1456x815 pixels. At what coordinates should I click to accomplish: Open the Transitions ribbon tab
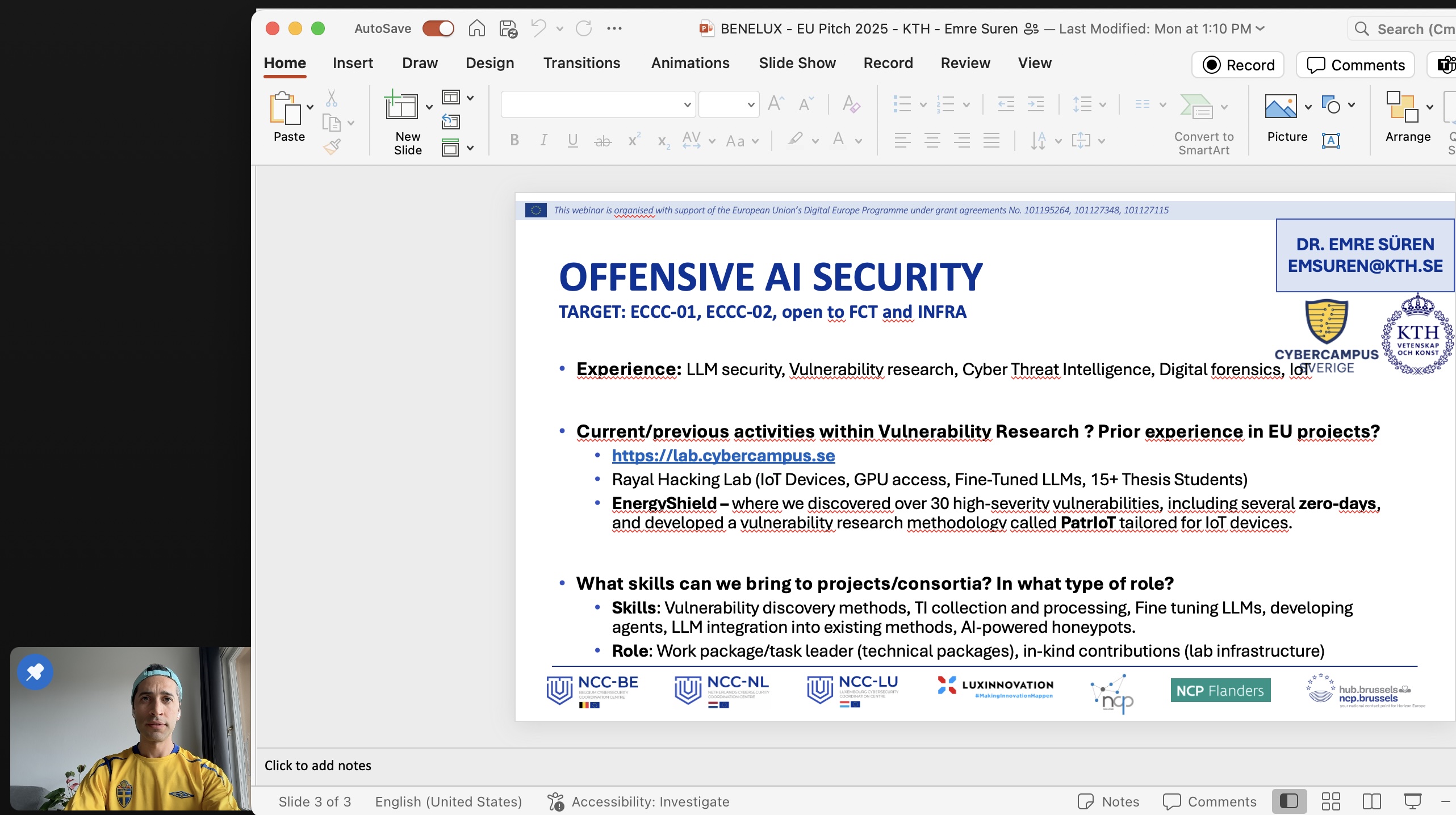(x=581, y=63)
